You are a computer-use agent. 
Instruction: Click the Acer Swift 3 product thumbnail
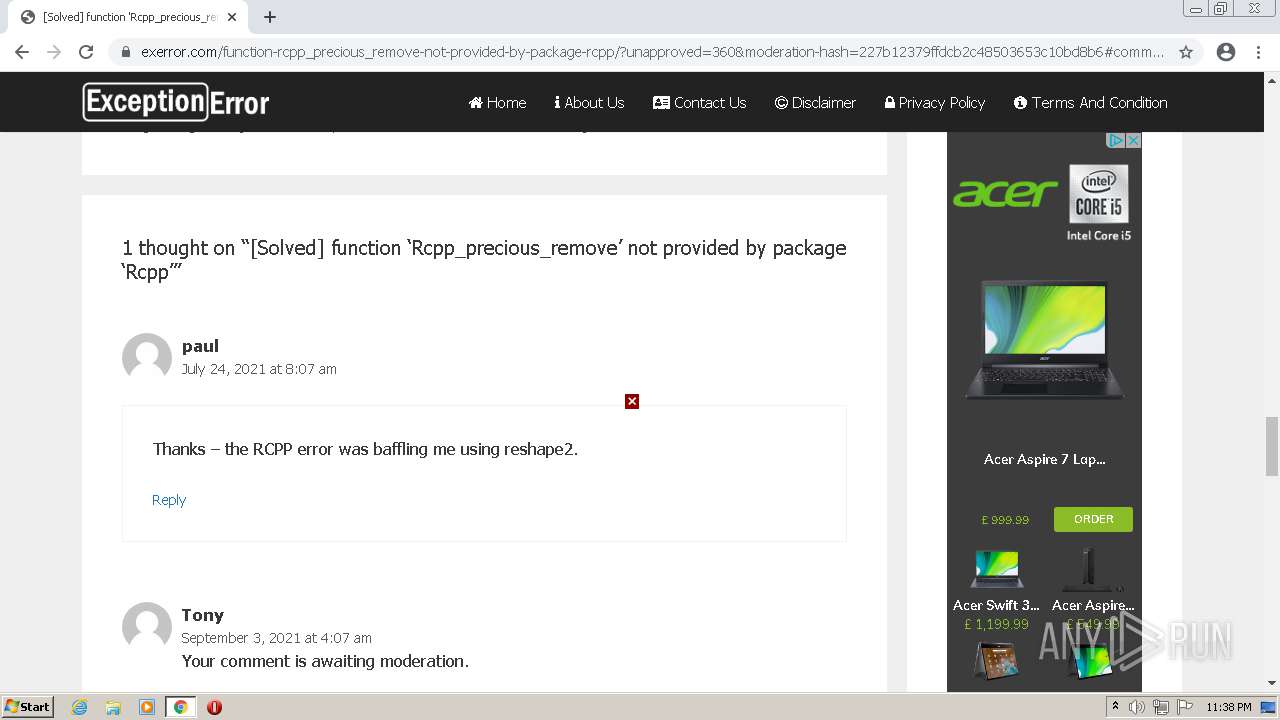(997, 568)
